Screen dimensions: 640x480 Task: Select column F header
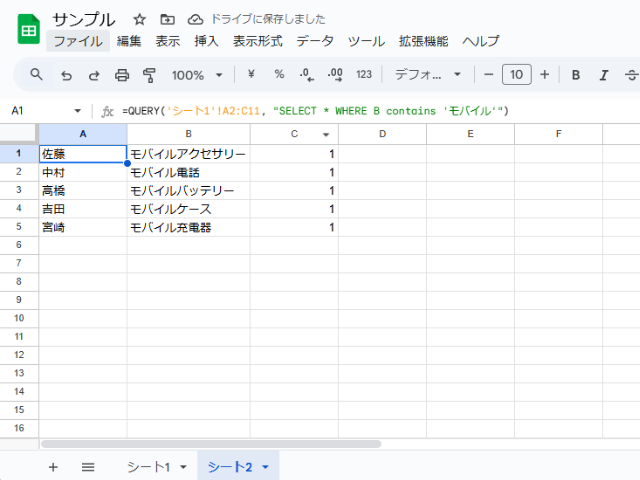(558, 134)
